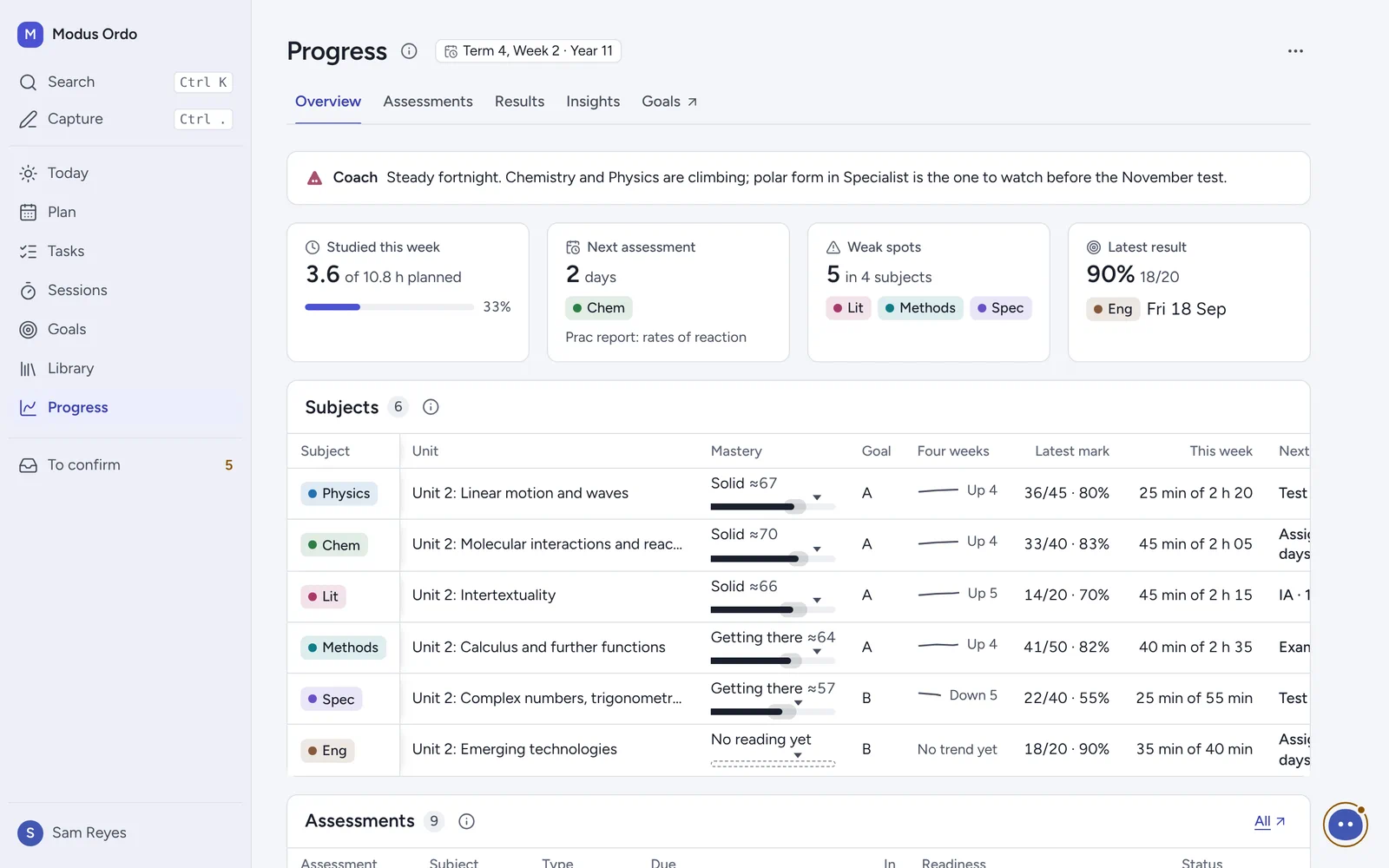Expand Physics mastery marker arrow
The width and height of the screenshot is (1389, 868).
click(817, 497)
